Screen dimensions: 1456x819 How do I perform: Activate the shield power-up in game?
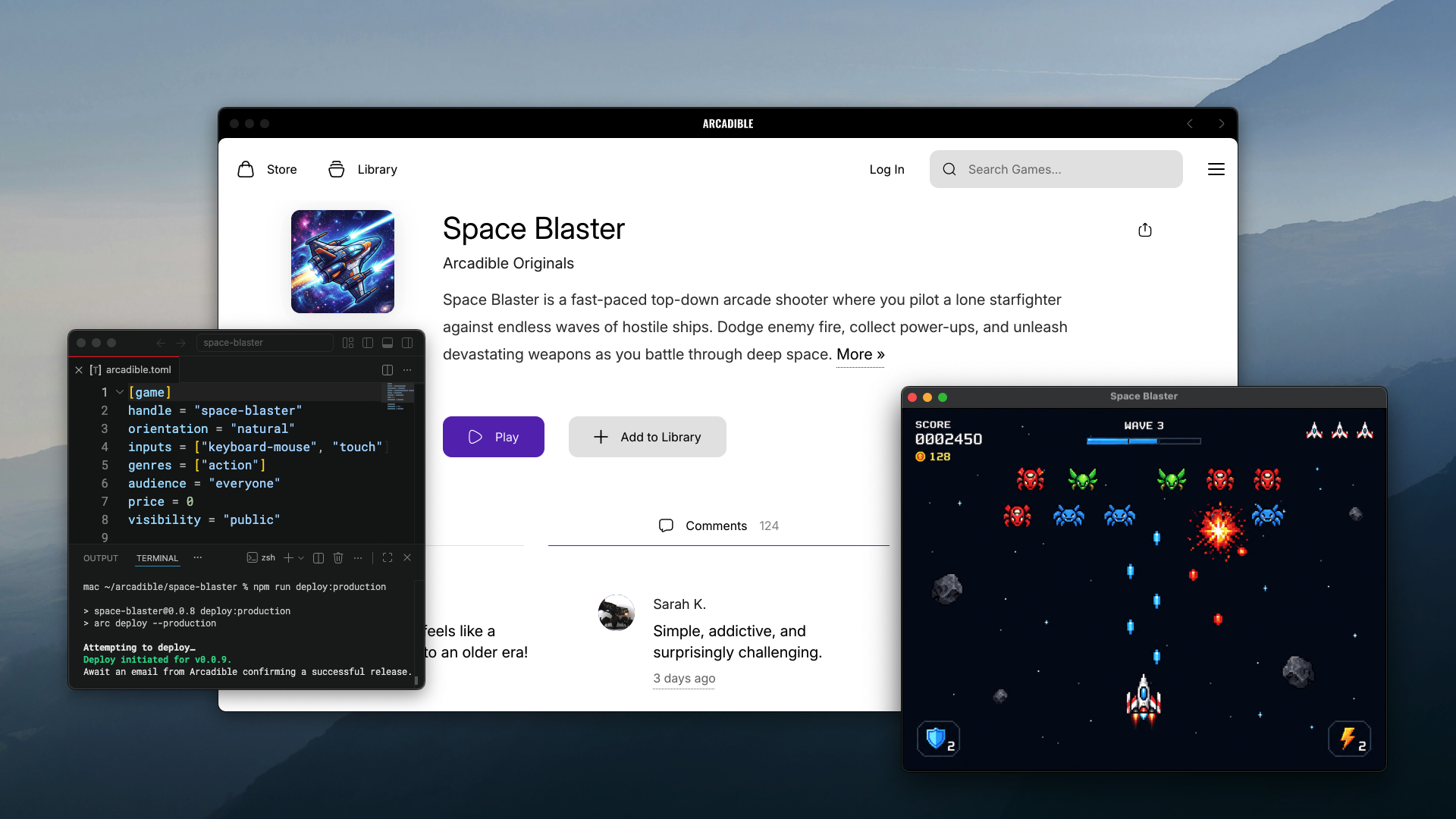[x=938, y=739]
